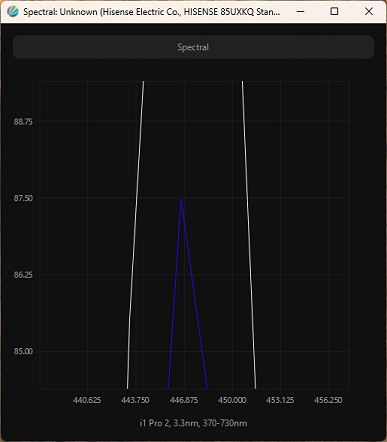Click the peak of the blue spectral curve
Viewport: 387px width, 442px height.
[x=181, y=199]
